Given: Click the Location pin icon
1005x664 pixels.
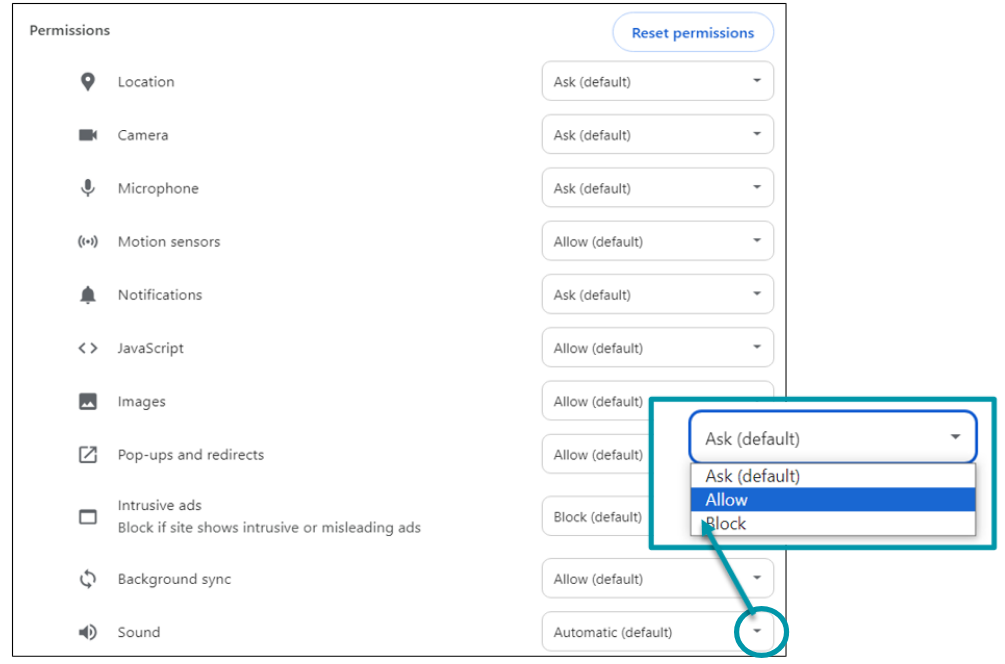Looking at the screenshot, I should 88,81.
